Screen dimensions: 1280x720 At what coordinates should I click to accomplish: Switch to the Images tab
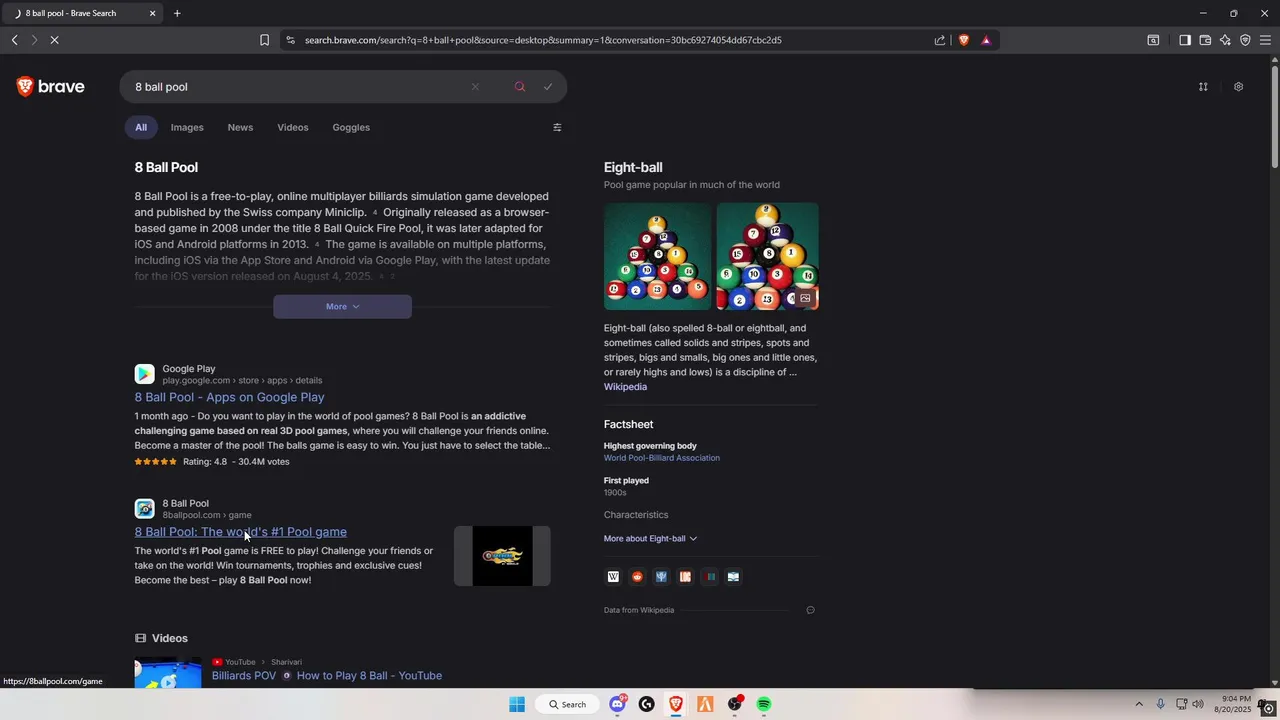coord(187,127)
